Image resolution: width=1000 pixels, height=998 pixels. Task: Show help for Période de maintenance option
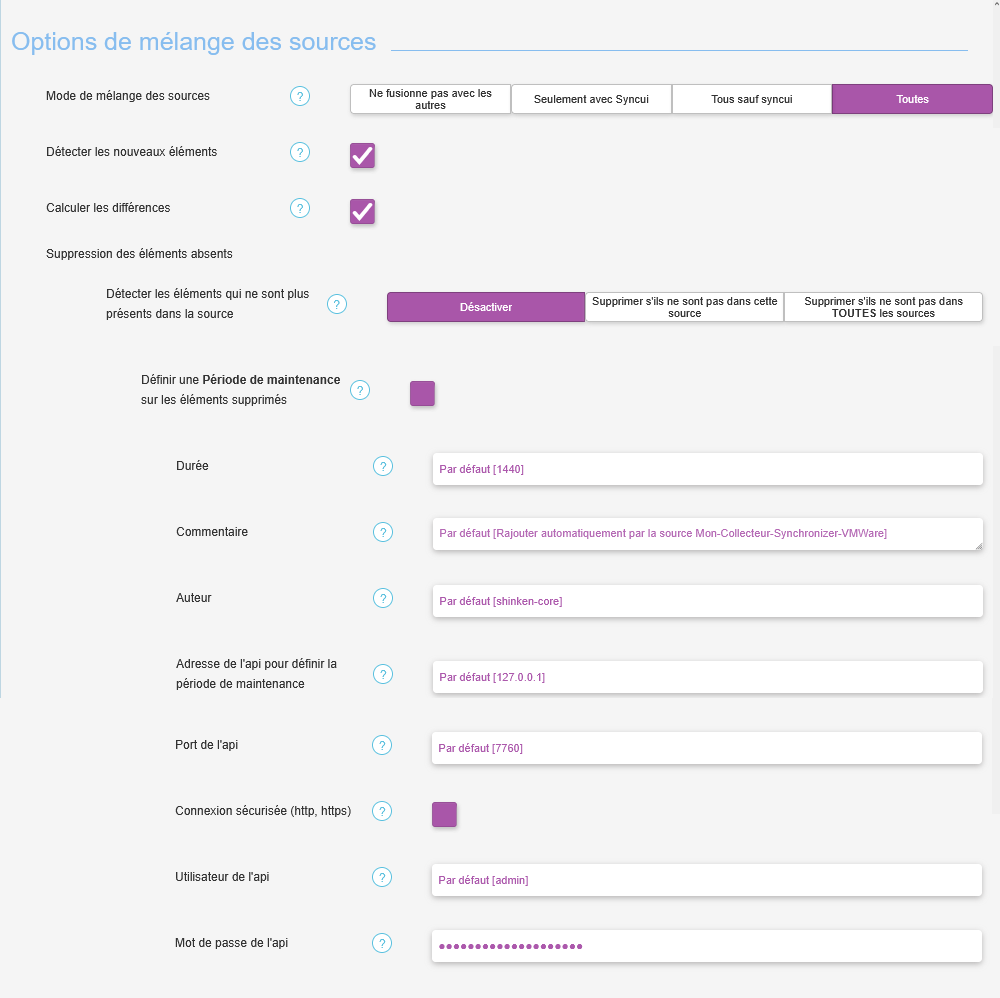coord(360,391)
